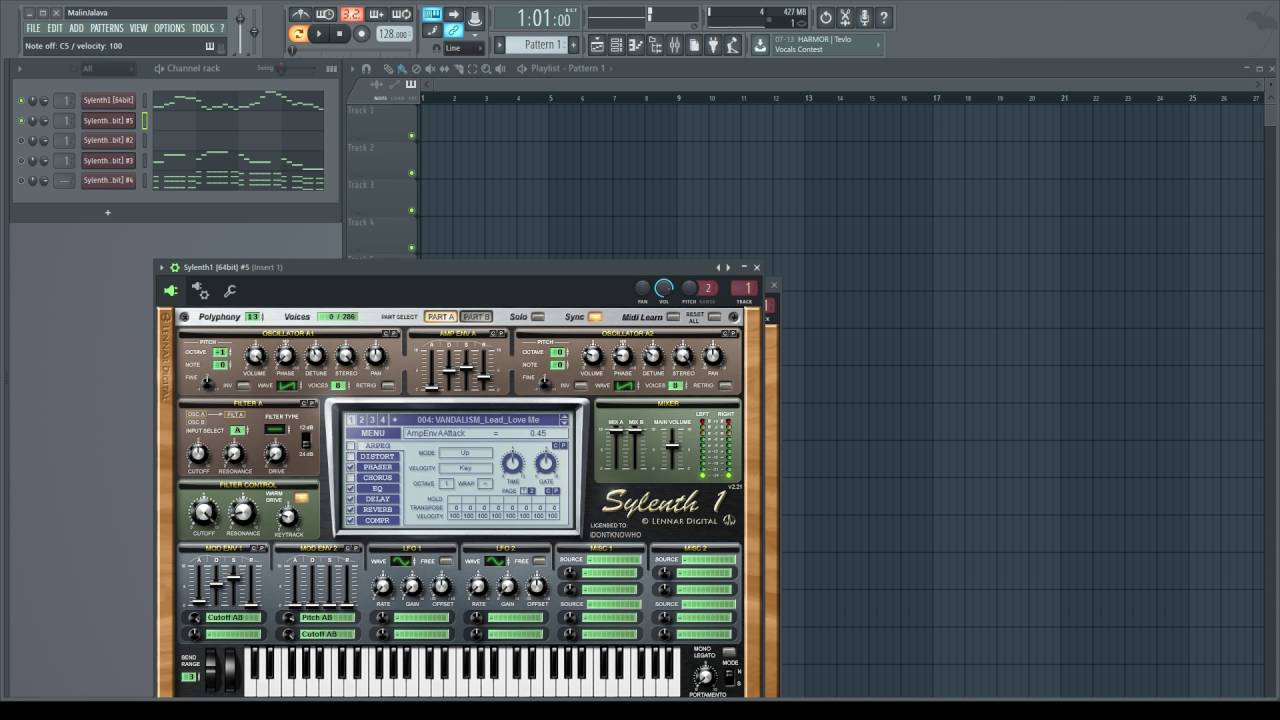Select the Playlist paint brush tool
The width and height of the screenshot is (1280, 720).
point(402,69)
